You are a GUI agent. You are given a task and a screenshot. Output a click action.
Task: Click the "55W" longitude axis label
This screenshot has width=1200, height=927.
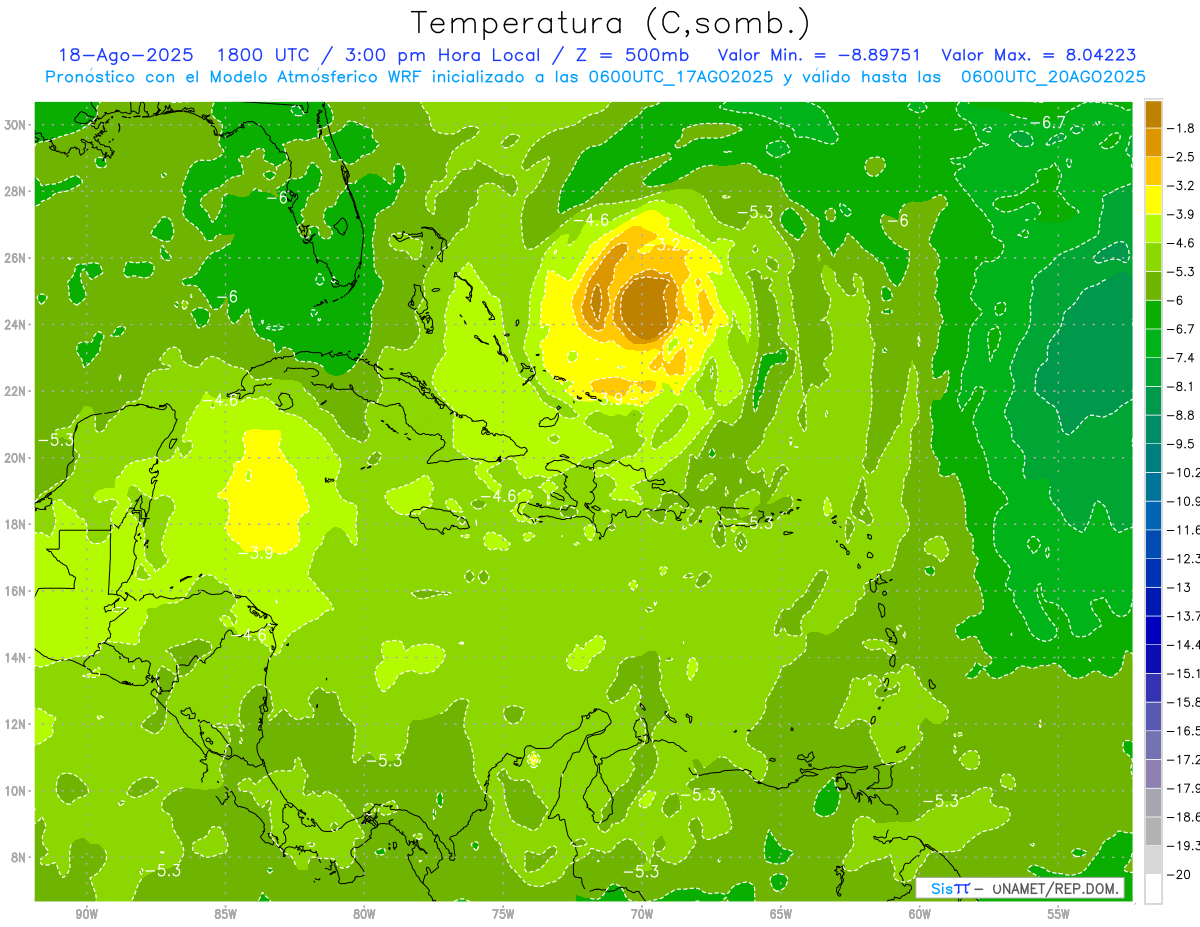(x=1059, y=914)
